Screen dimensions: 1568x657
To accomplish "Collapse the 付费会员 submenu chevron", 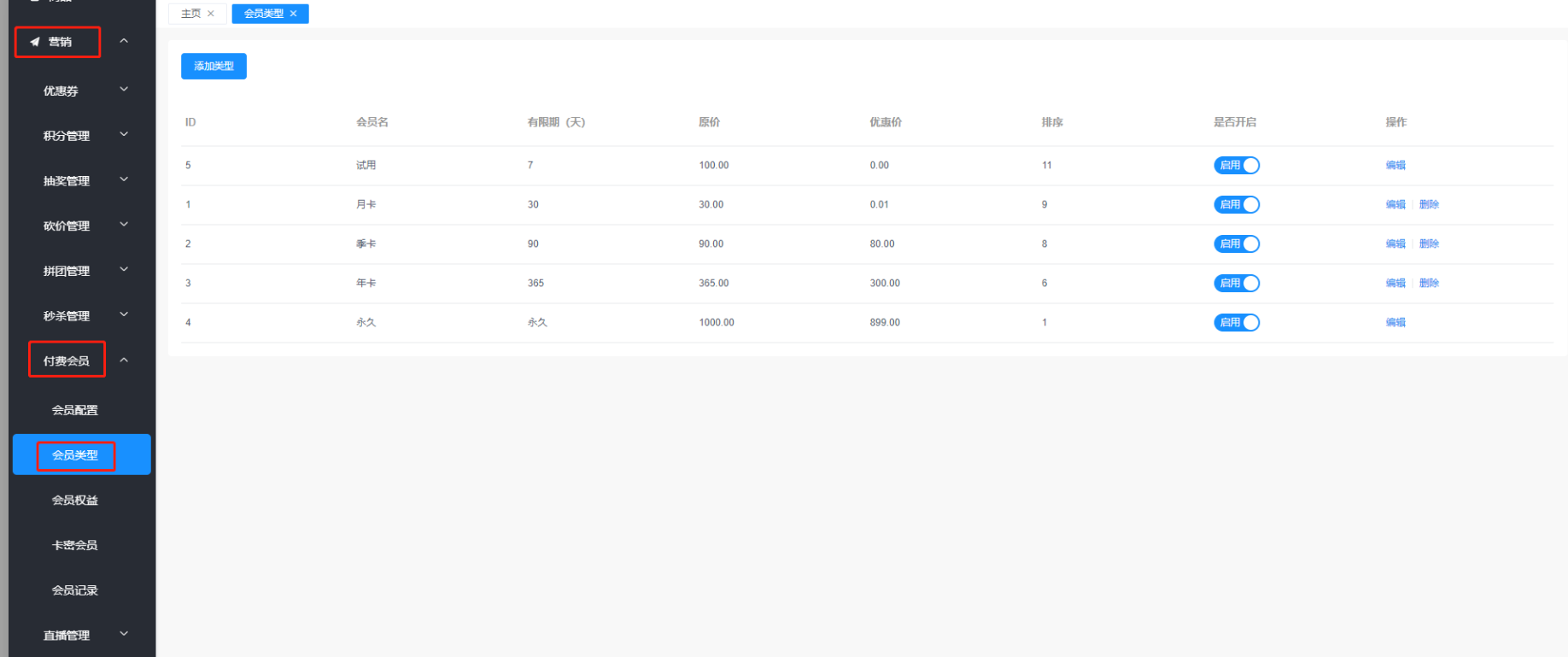I will (124, 361).
